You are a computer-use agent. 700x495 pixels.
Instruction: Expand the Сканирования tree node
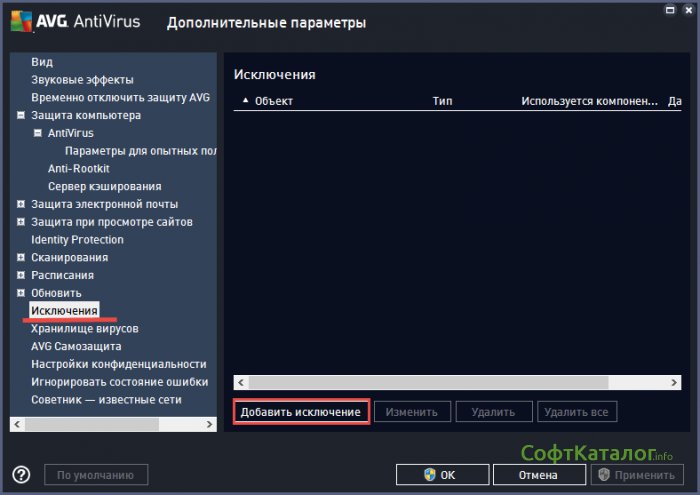click(22, 258)
